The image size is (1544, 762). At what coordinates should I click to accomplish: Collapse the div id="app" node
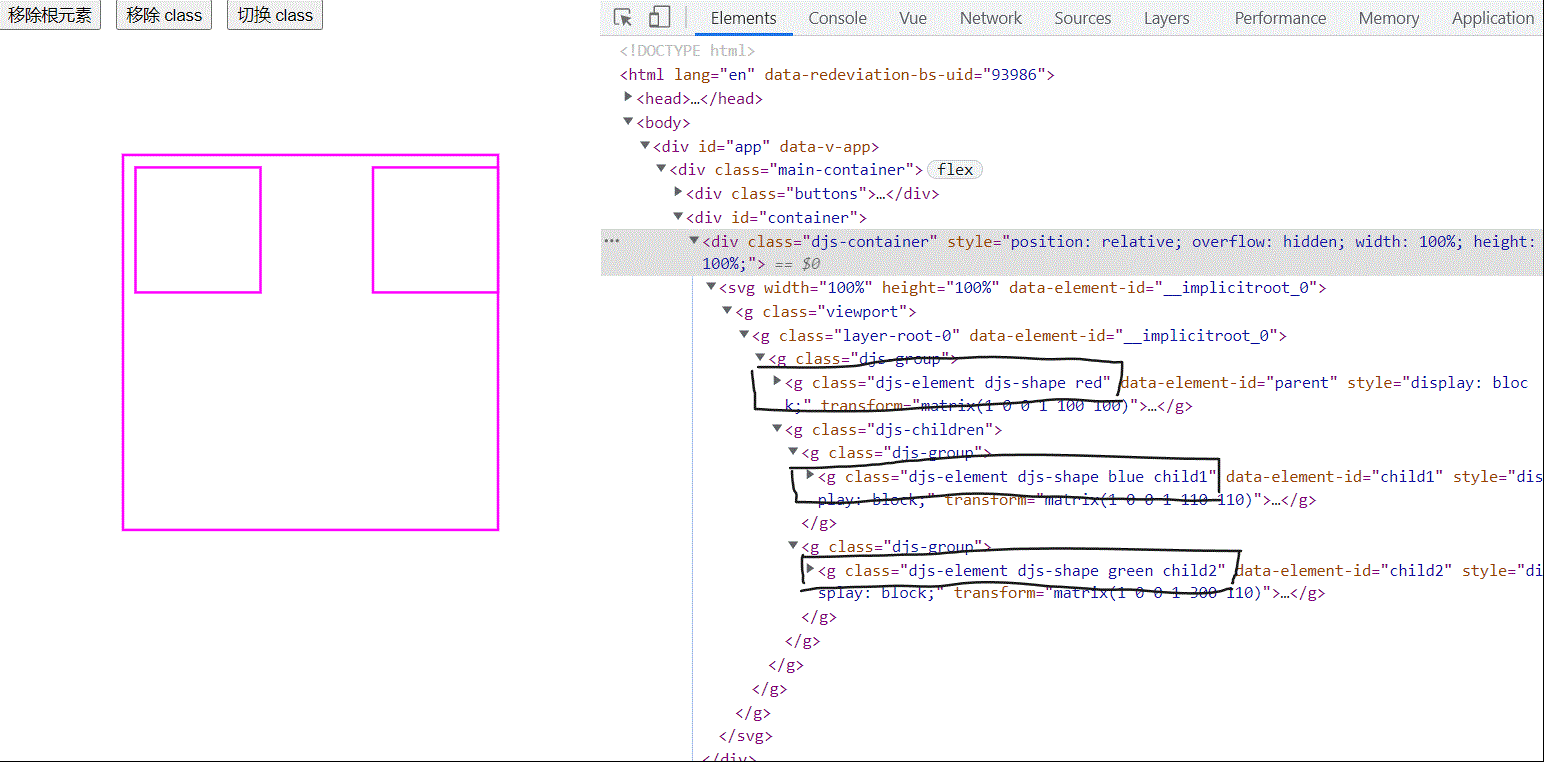tap(645, 145)
